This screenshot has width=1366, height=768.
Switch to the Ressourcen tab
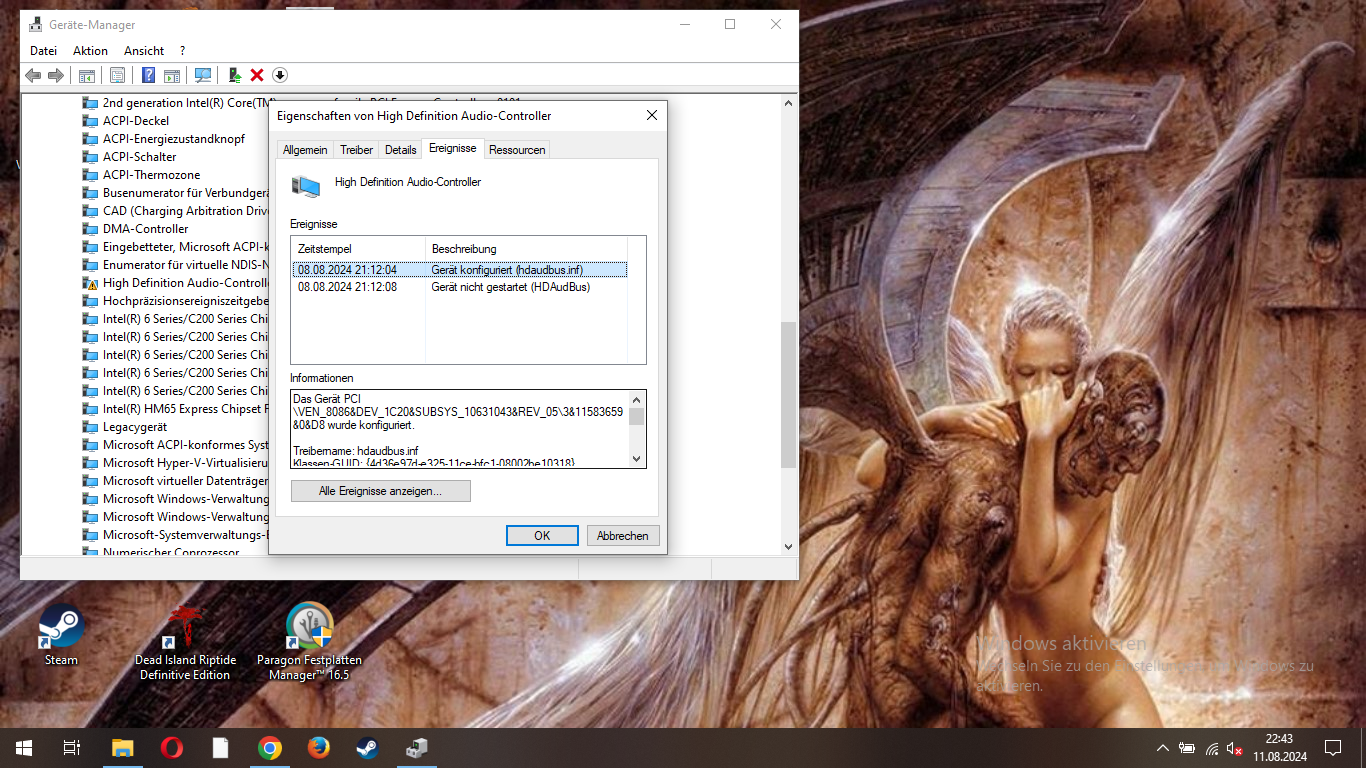tap(517, 150)
